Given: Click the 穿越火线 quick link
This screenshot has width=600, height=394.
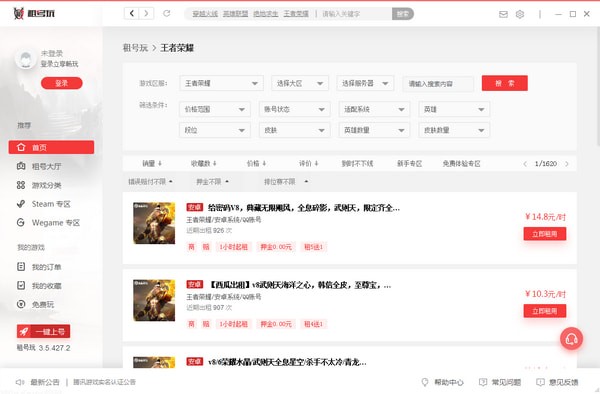Looking at the screenshot, I should pyautogui.click(x=205, y=14).
